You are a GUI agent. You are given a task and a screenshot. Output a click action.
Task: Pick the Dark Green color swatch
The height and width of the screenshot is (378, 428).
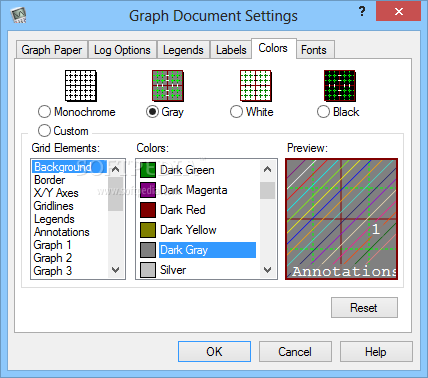[x=148, y=170]
